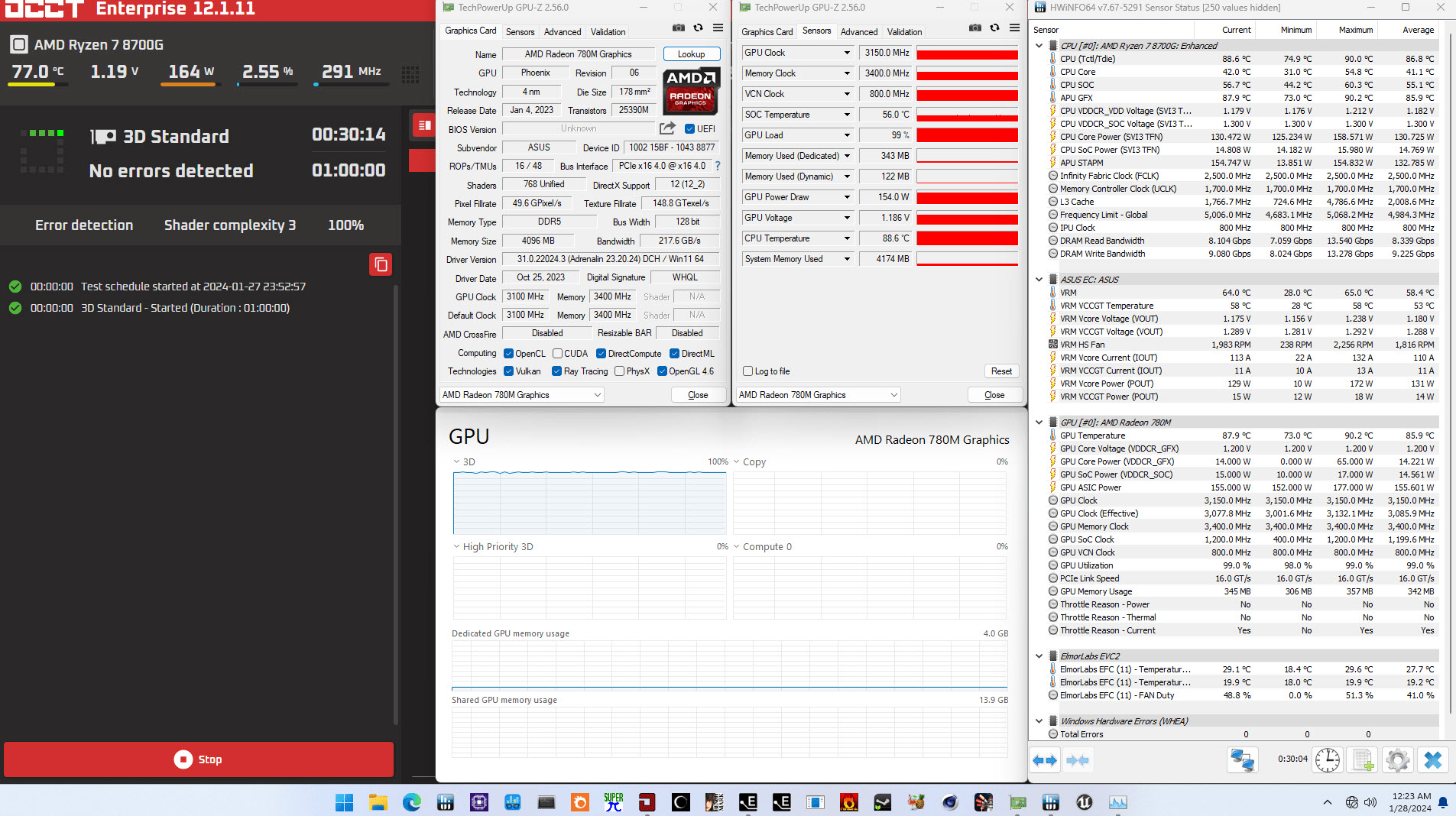Click HWiNFO expand columns arrows button
1456x816 pixels.
coord(1044,760)
